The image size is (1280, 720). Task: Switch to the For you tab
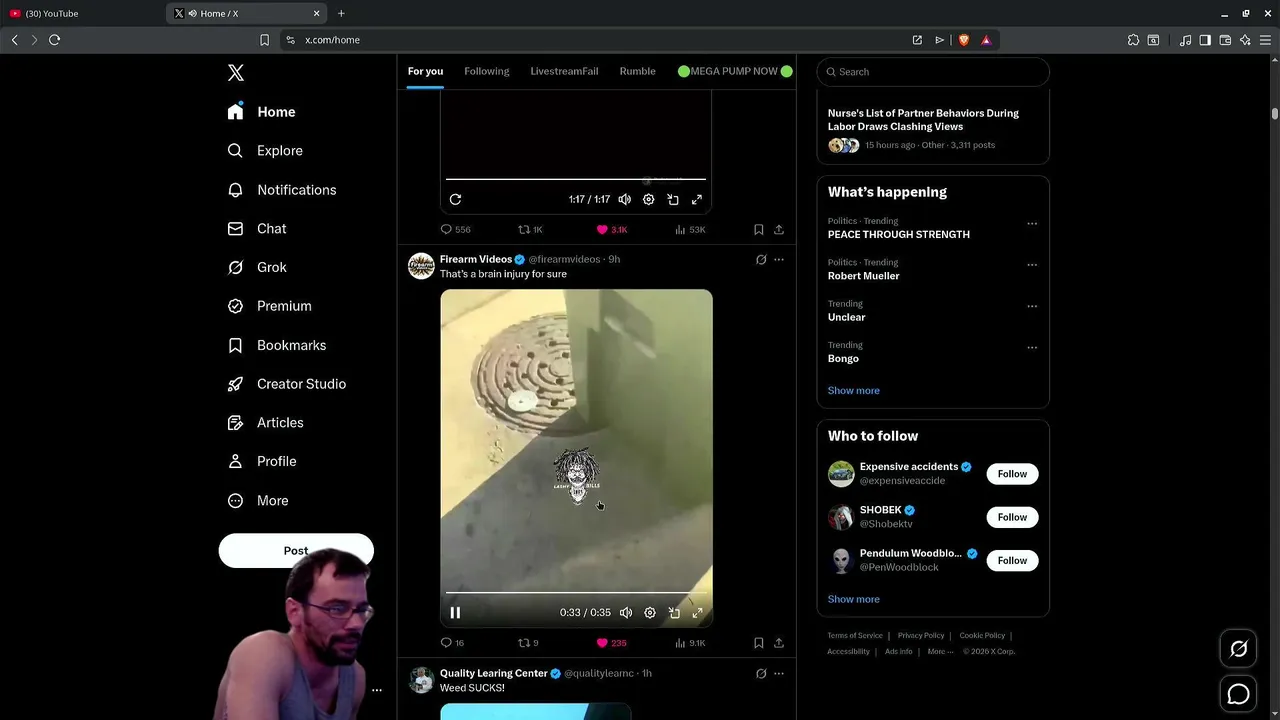[425, 71]
